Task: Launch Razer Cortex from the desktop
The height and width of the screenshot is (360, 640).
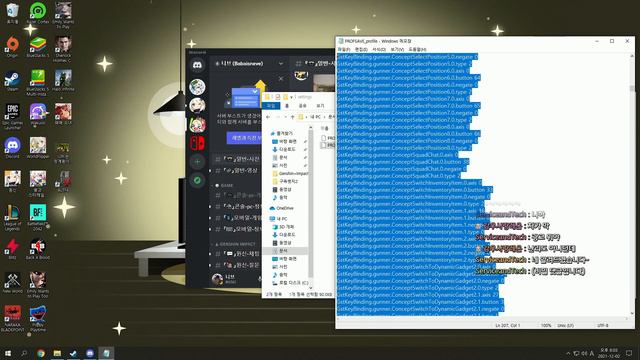Action: point(38,13)
